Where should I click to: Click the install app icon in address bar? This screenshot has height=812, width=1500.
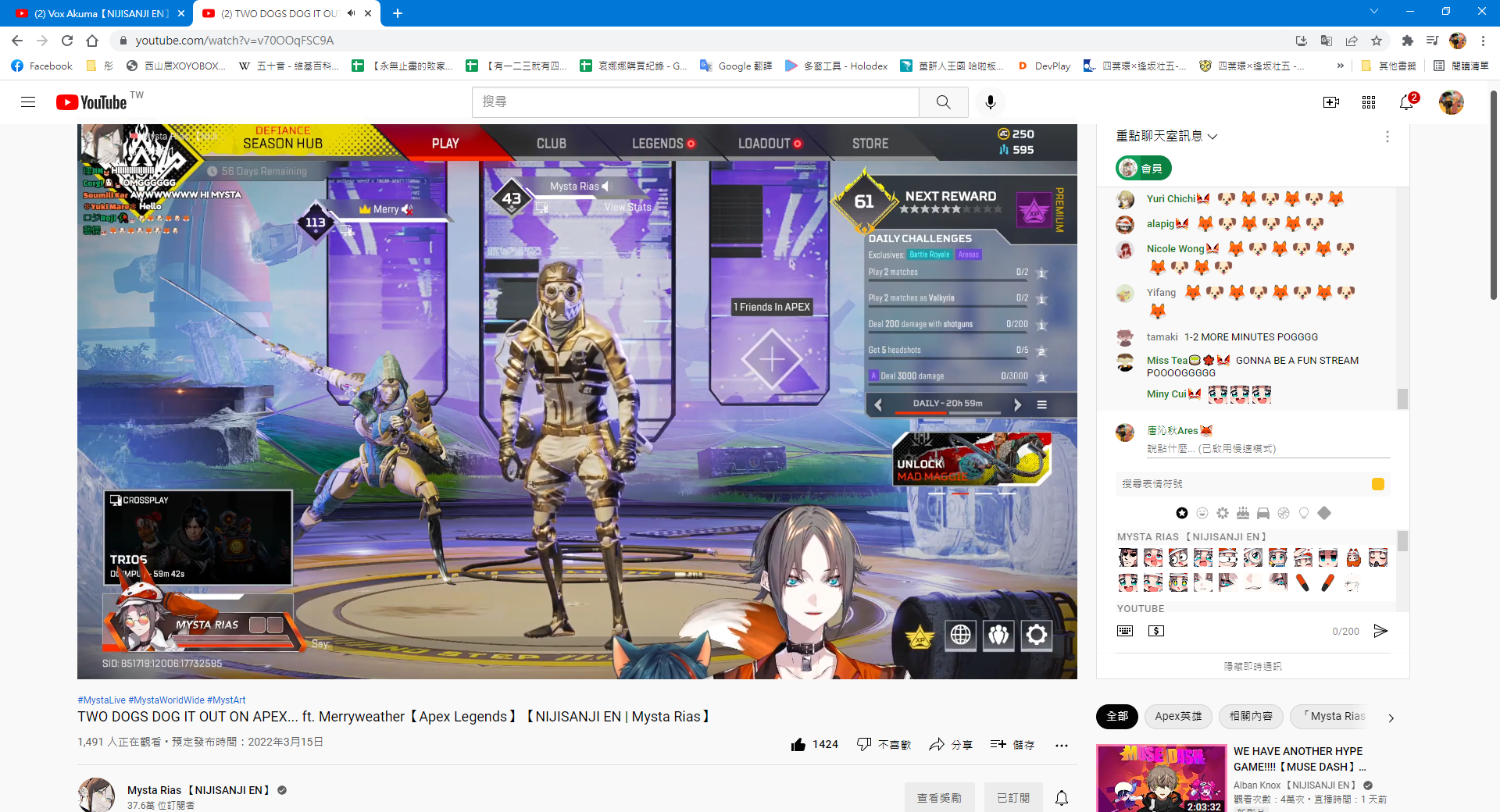click(1301, 41)
